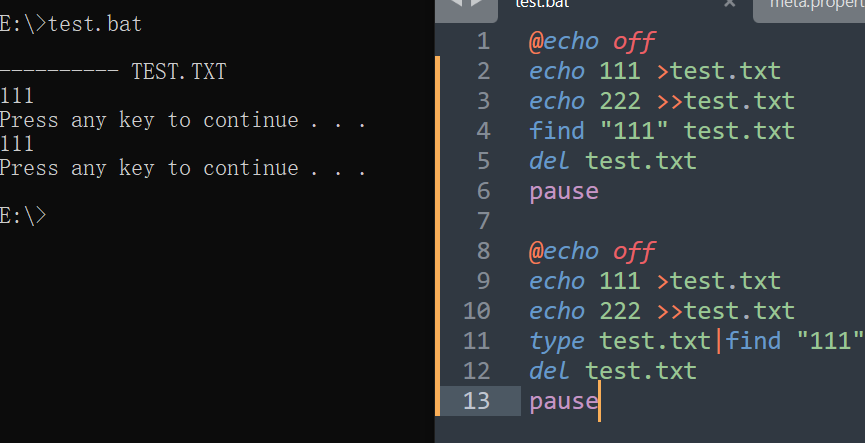Open the meta.properties tab
Viewport: 865px width, 443px height.
pyautogui.click(x=815, y=5)
